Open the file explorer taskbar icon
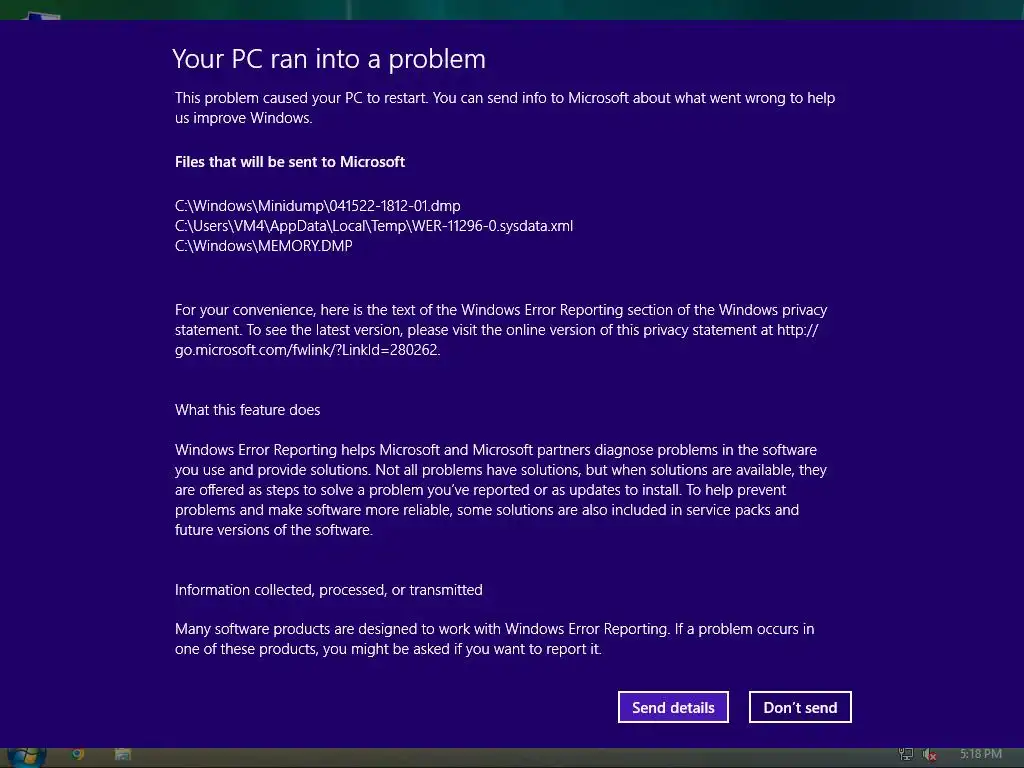1024x768 pixels. [123, 755]
